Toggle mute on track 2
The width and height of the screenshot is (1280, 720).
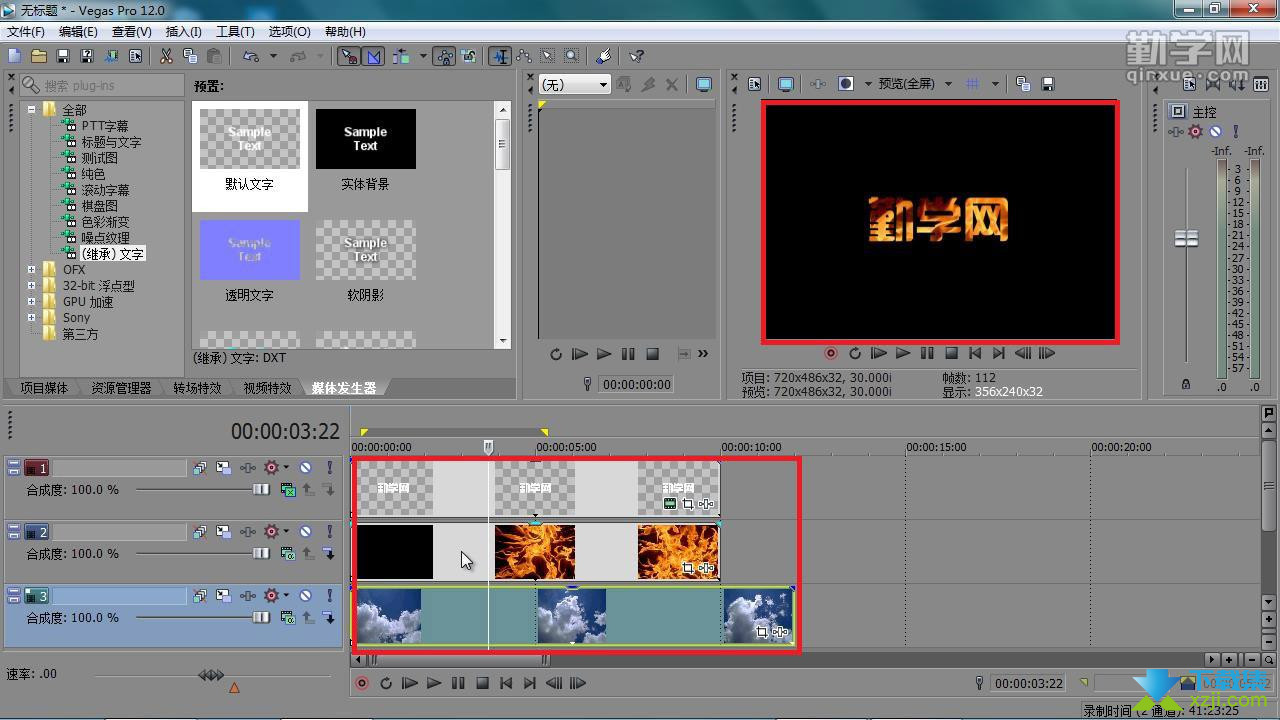pos(306,532)
